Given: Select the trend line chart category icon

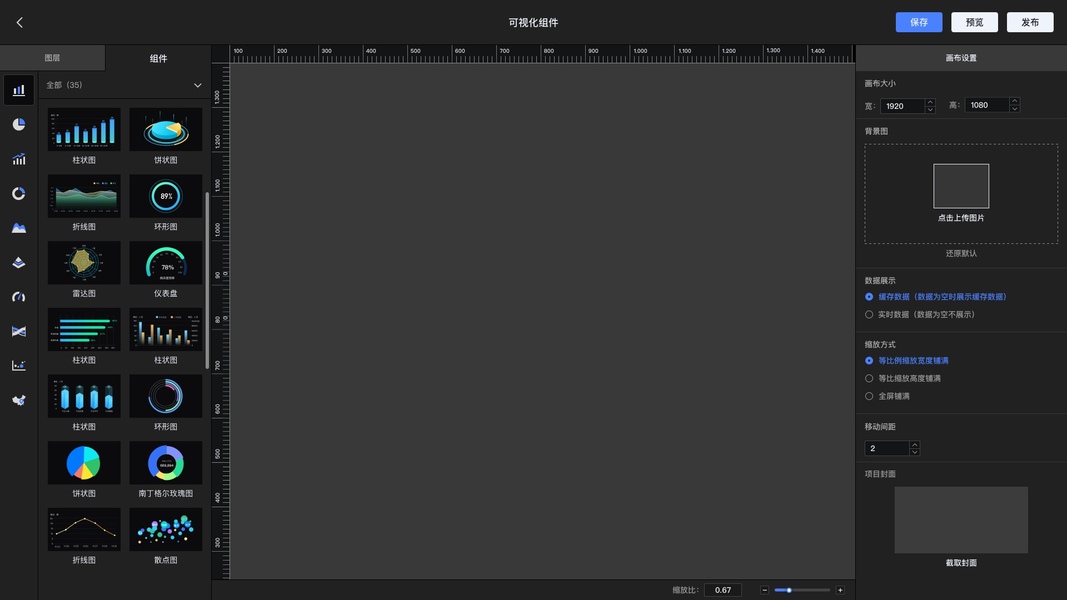Looking at the screenshot, I should point(19,159).
